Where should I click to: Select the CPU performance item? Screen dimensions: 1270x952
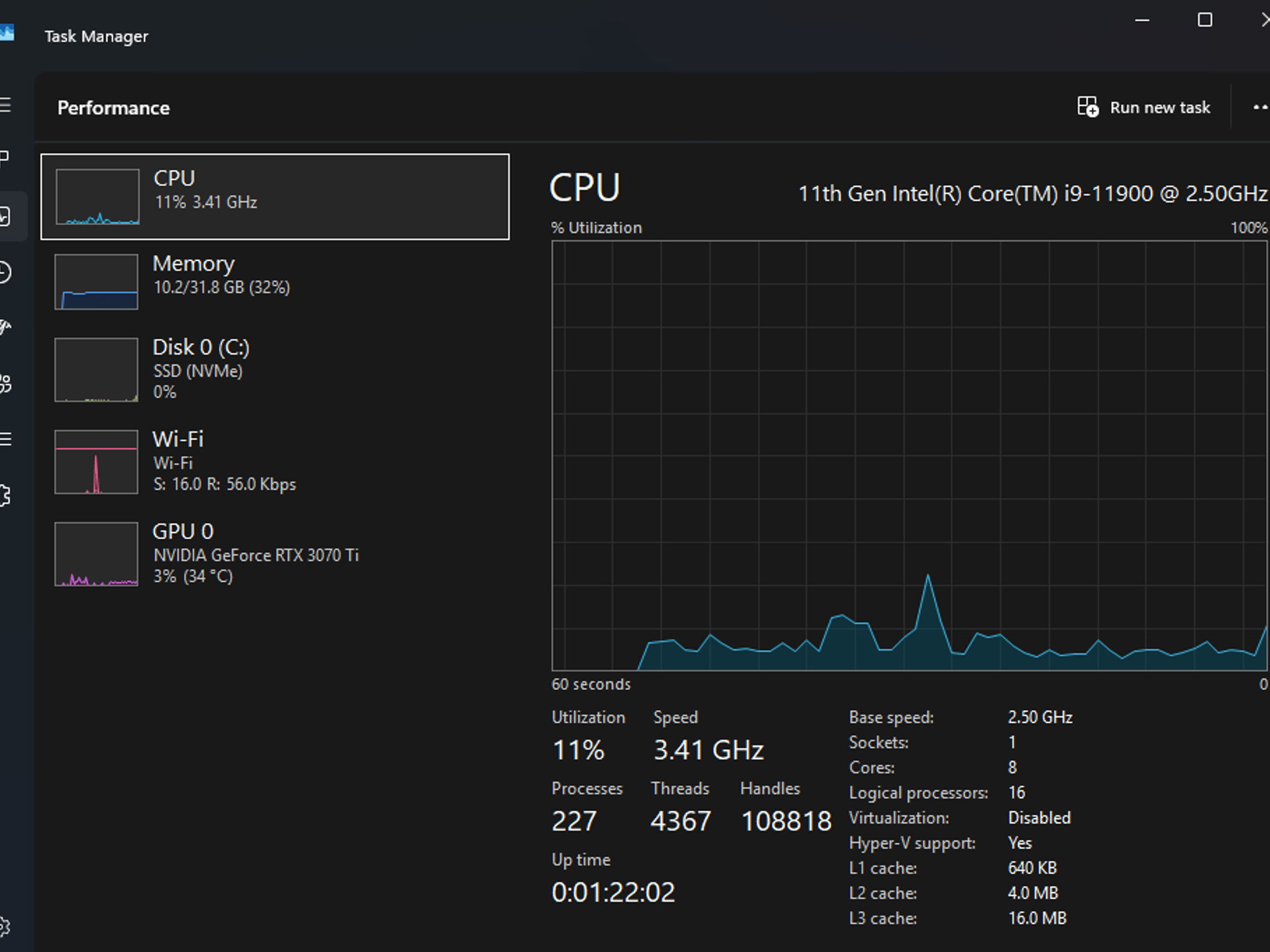275,196
